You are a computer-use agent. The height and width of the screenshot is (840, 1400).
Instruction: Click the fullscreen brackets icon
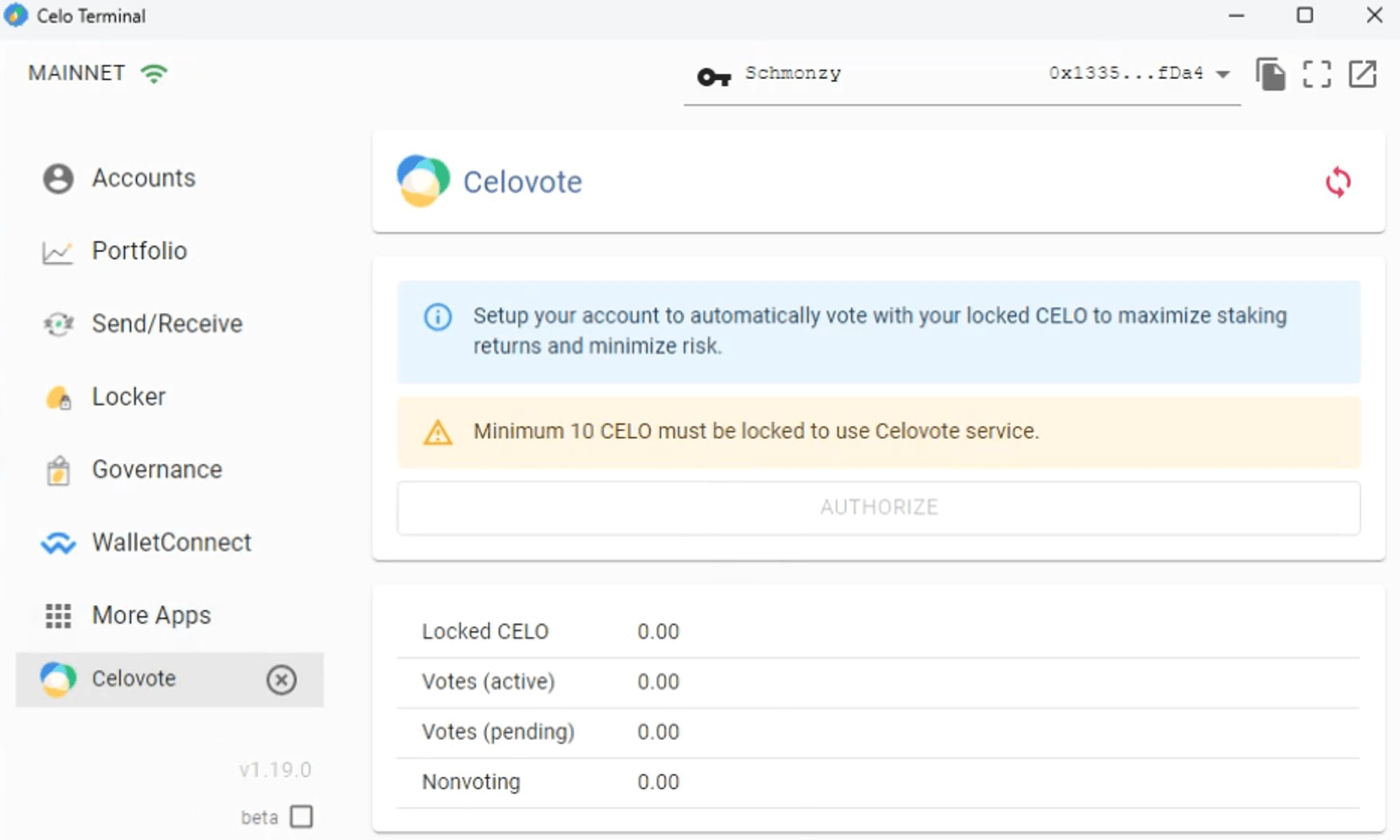[x=1317, y=73]
